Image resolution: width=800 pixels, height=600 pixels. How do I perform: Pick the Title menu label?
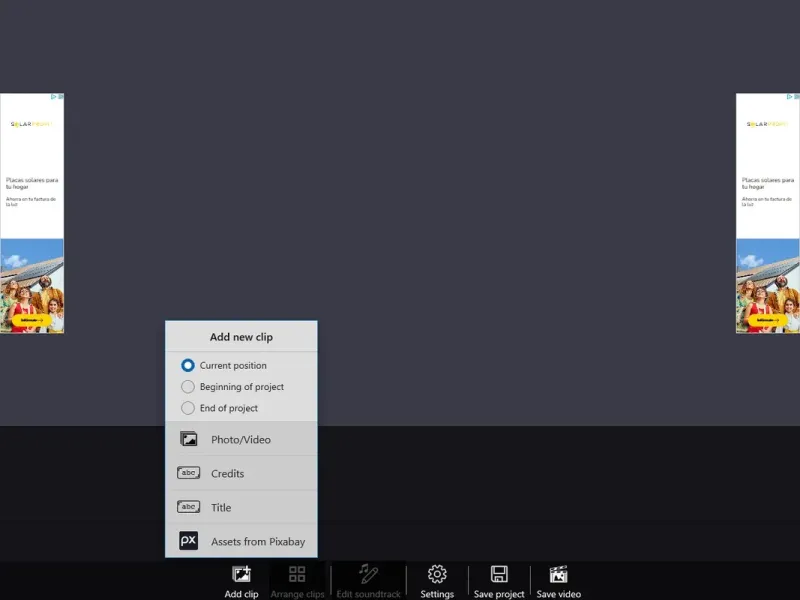tap(221, 508)
